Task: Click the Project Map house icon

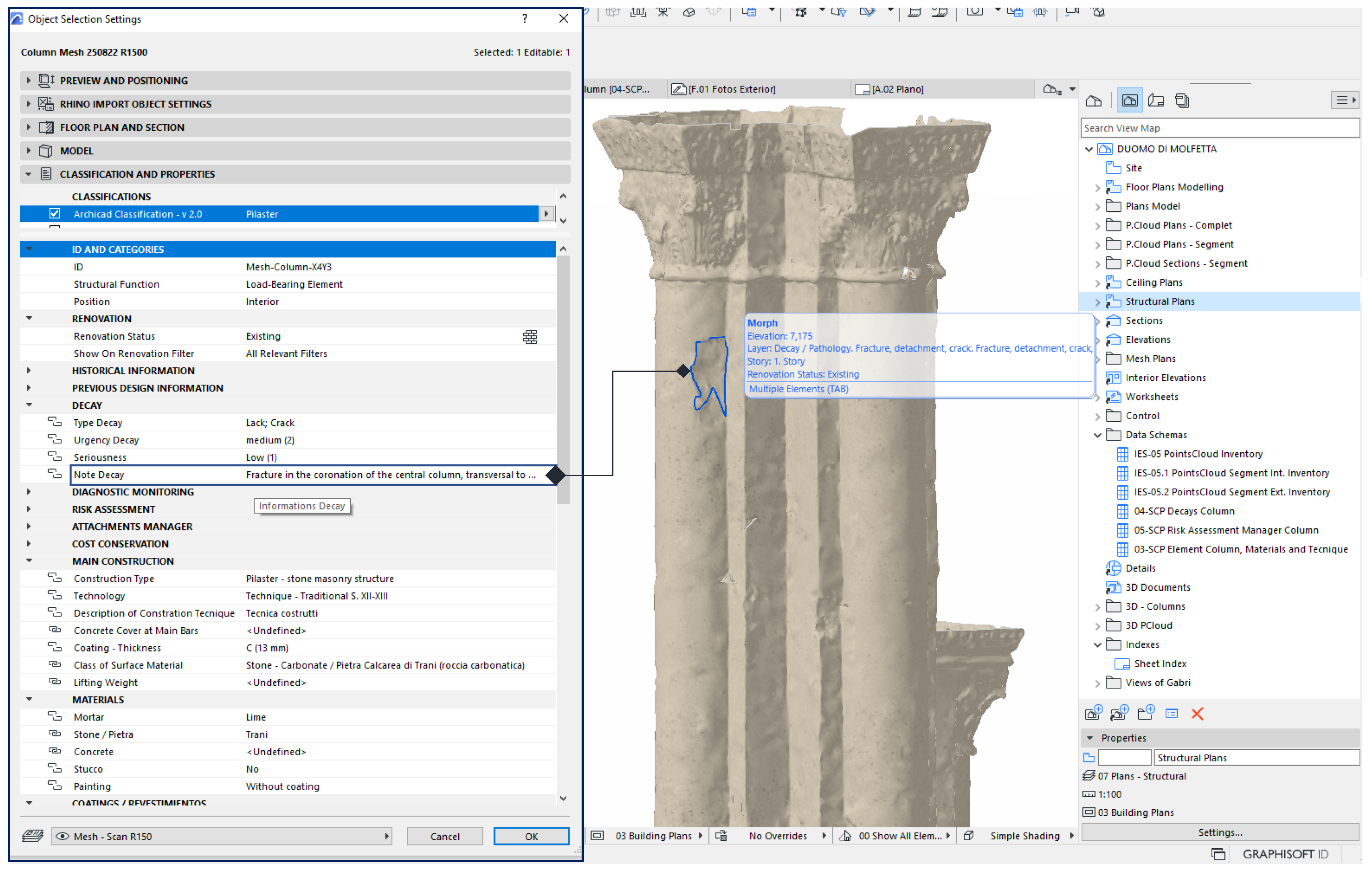Action: [x=1093, y=101]
